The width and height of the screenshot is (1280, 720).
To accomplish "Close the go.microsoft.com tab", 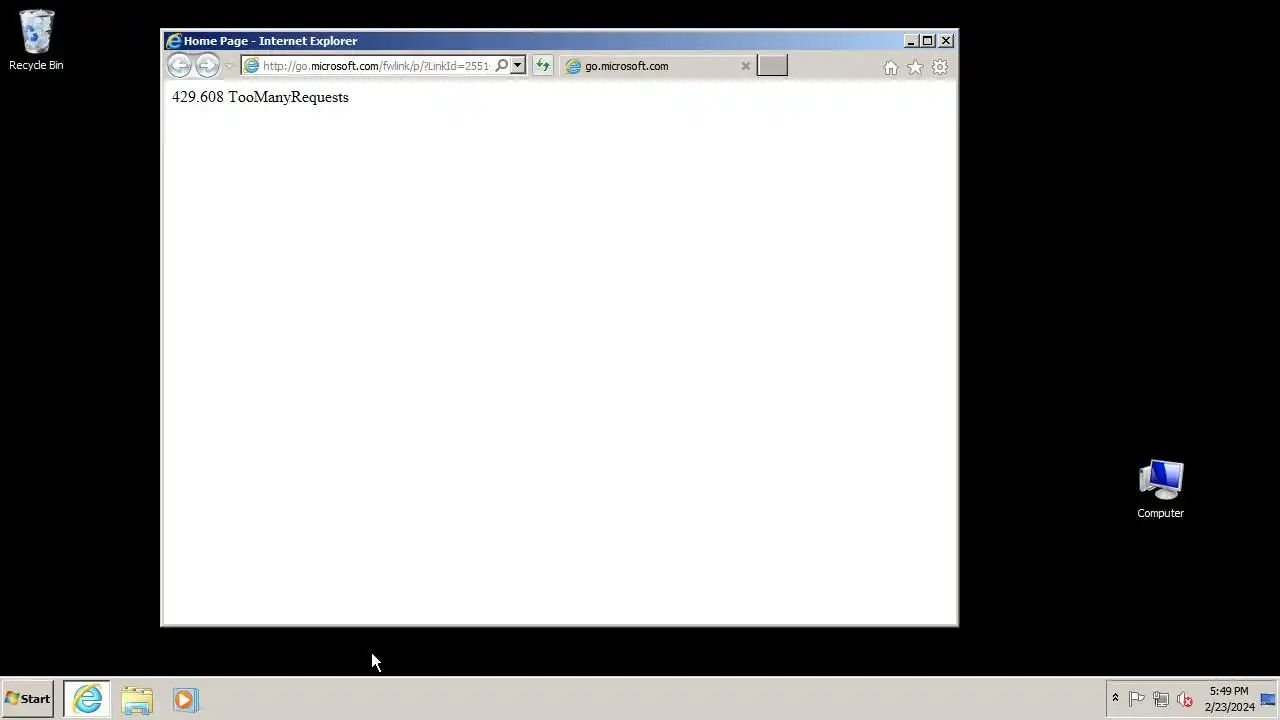I will [745, 66].
